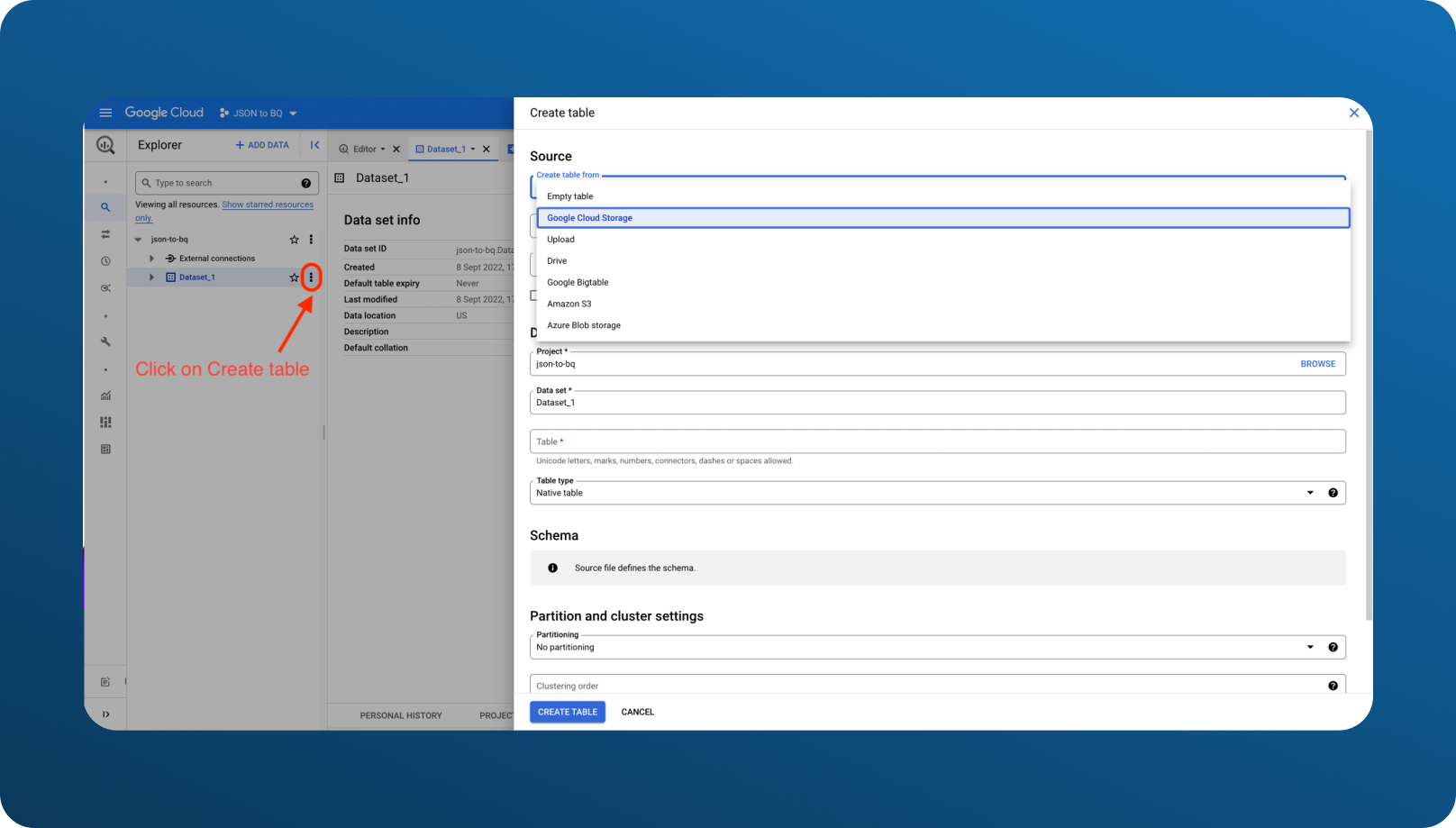The width and height of the screenshot is (1456, 828).
Task: Click the Google Cloud logo
Action: [x=164, y=113]
